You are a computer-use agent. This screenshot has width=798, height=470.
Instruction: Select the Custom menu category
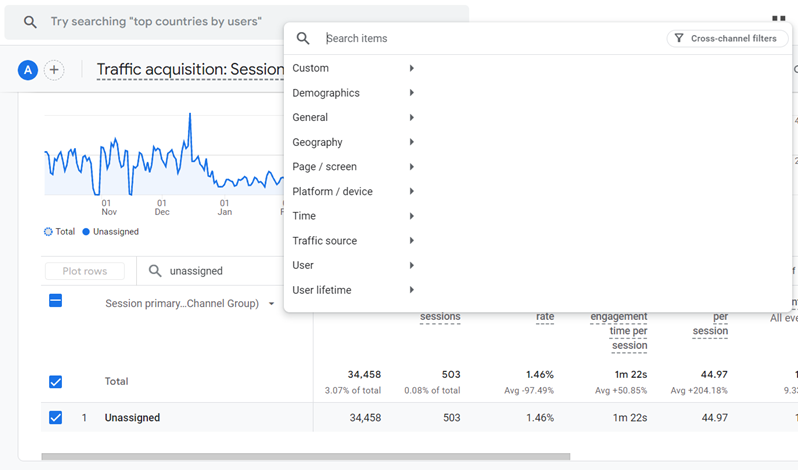click(x=310, y=68)
